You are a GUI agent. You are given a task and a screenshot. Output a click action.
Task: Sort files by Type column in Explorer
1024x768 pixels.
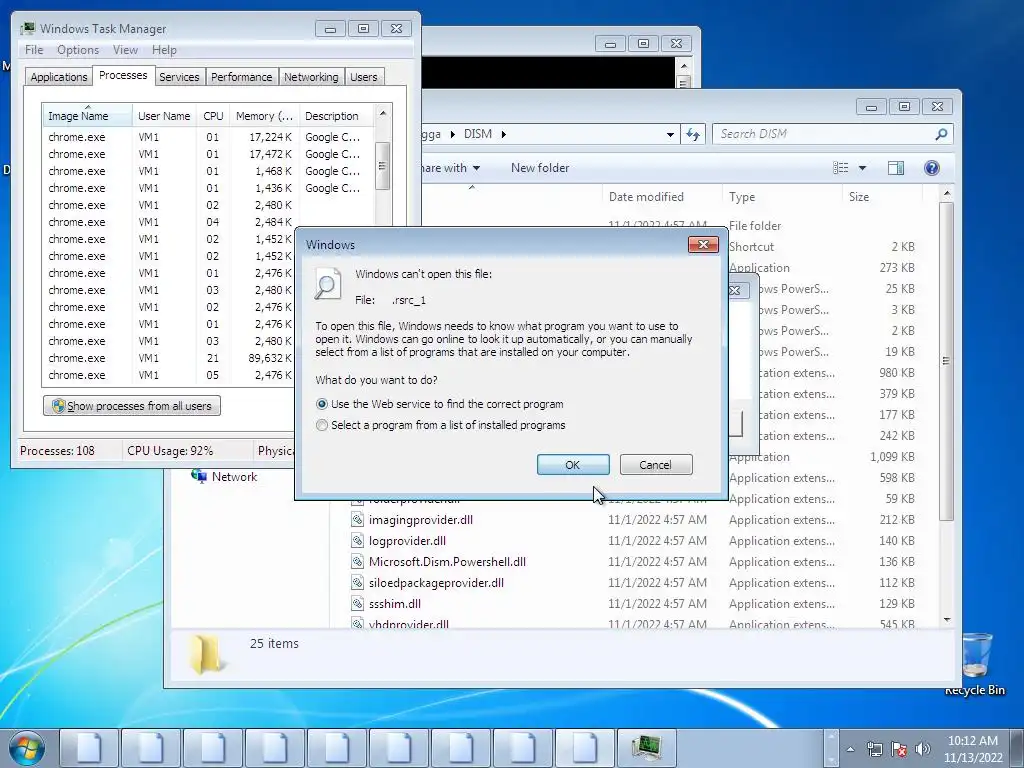(782, 197)
